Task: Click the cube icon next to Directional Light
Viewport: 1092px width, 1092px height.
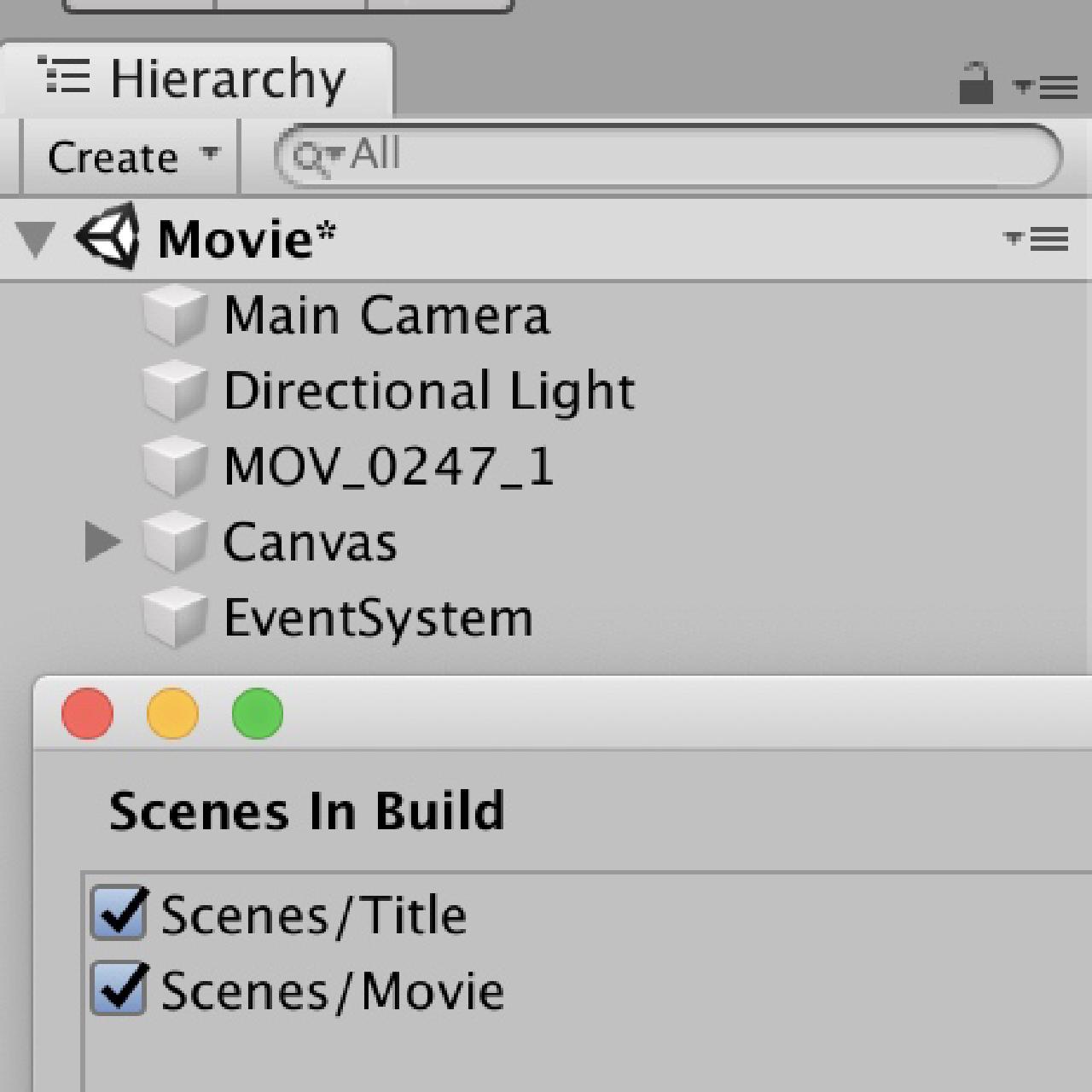Action: click(x=175, y=391)
